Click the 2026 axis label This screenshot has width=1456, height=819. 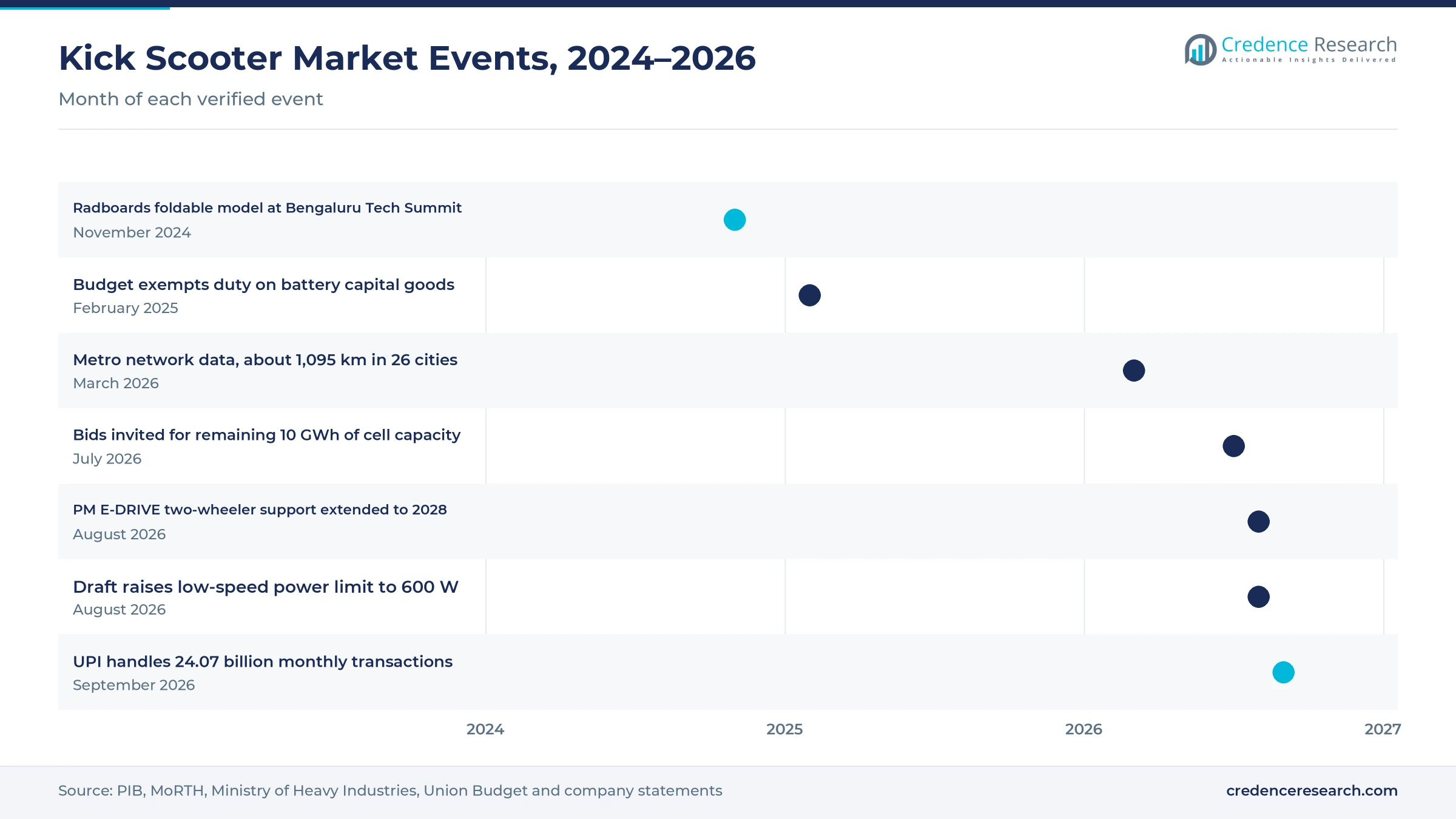[x=1084, y=729]
